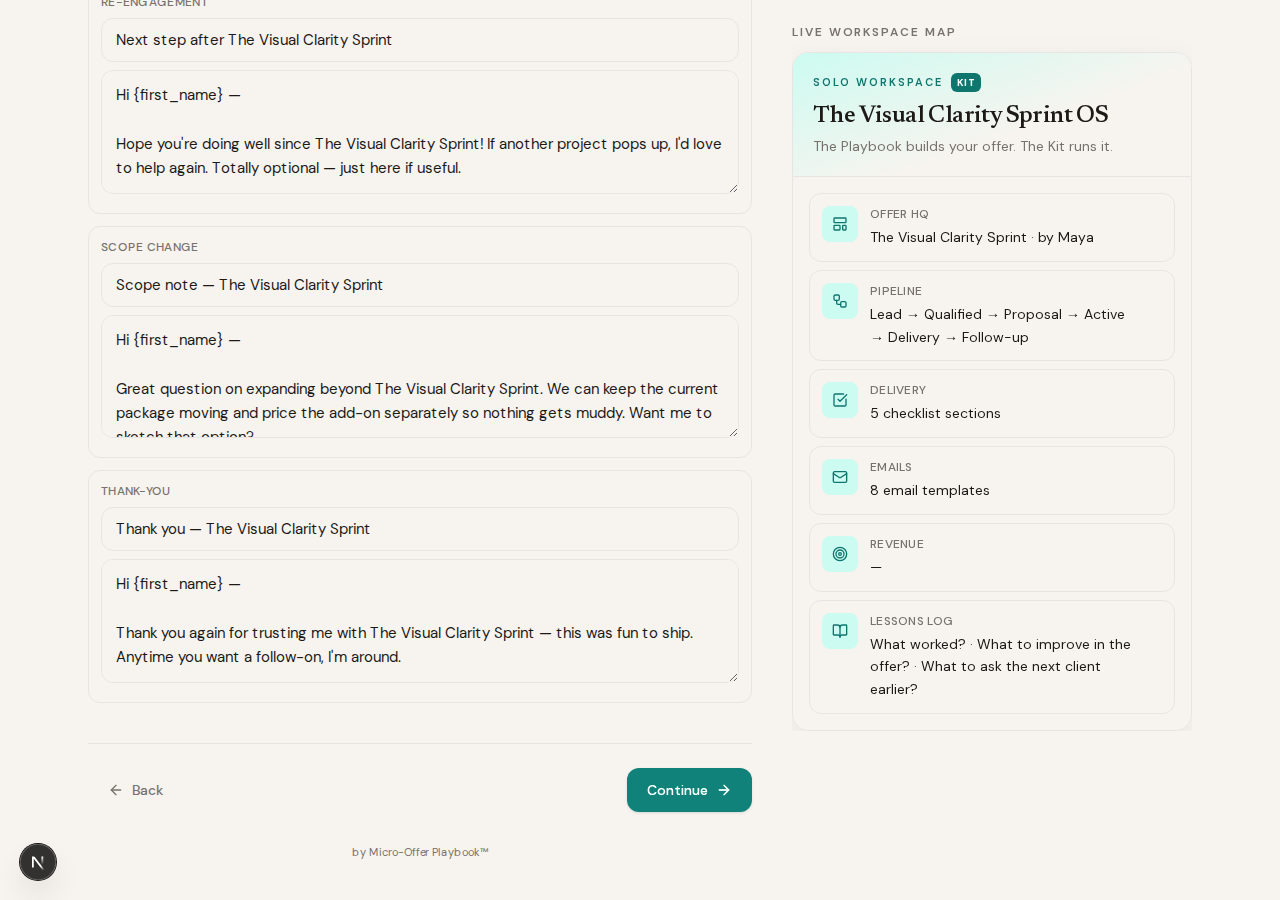Click '8 email templates' text
Image resolution: width=1280 pixels, height=900 pixels.
(930, 490)
